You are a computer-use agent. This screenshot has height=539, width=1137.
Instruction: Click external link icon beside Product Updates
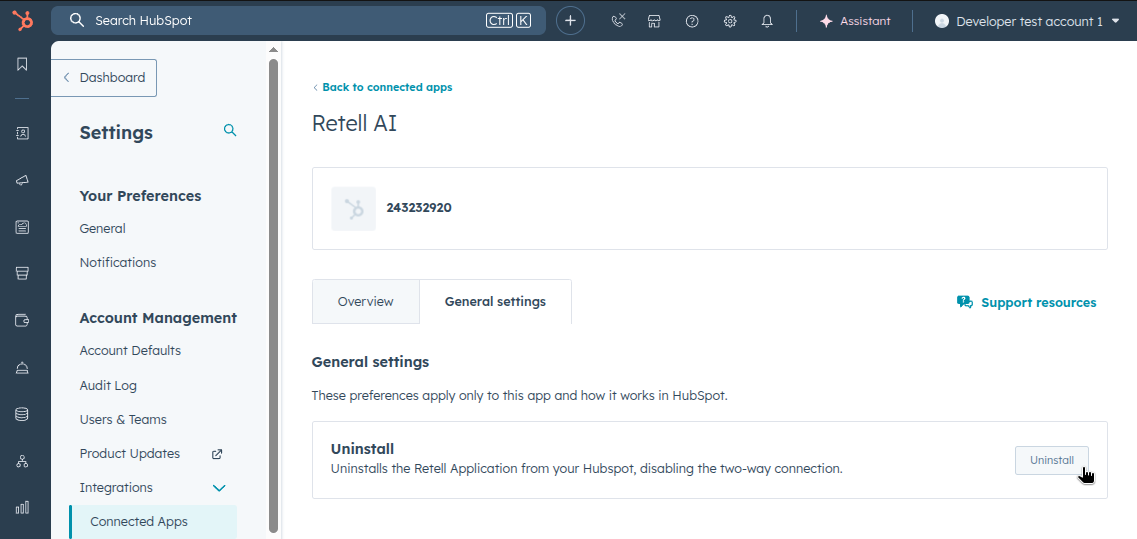click(217, 454)
